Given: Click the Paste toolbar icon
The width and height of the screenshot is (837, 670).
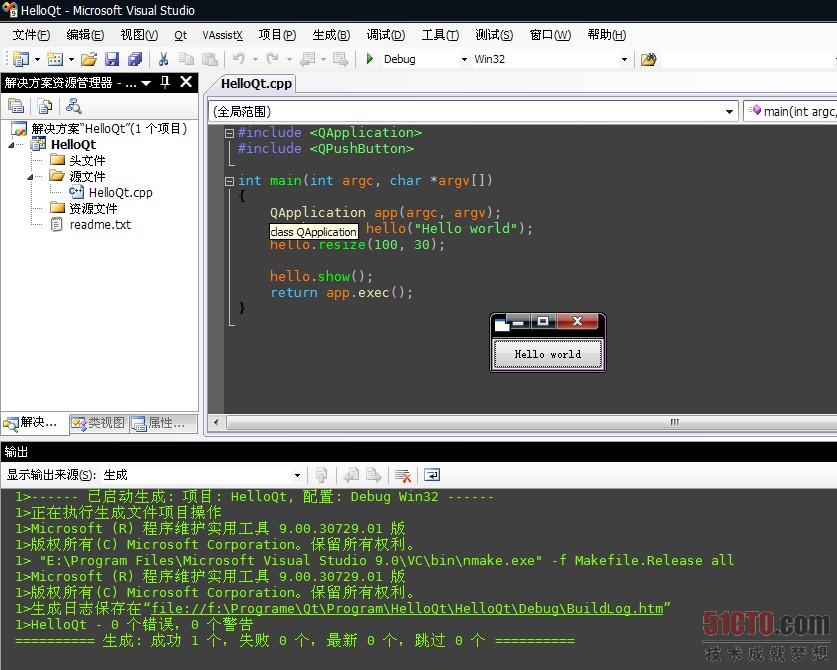Looking at the screenshot, I should 210,59.
